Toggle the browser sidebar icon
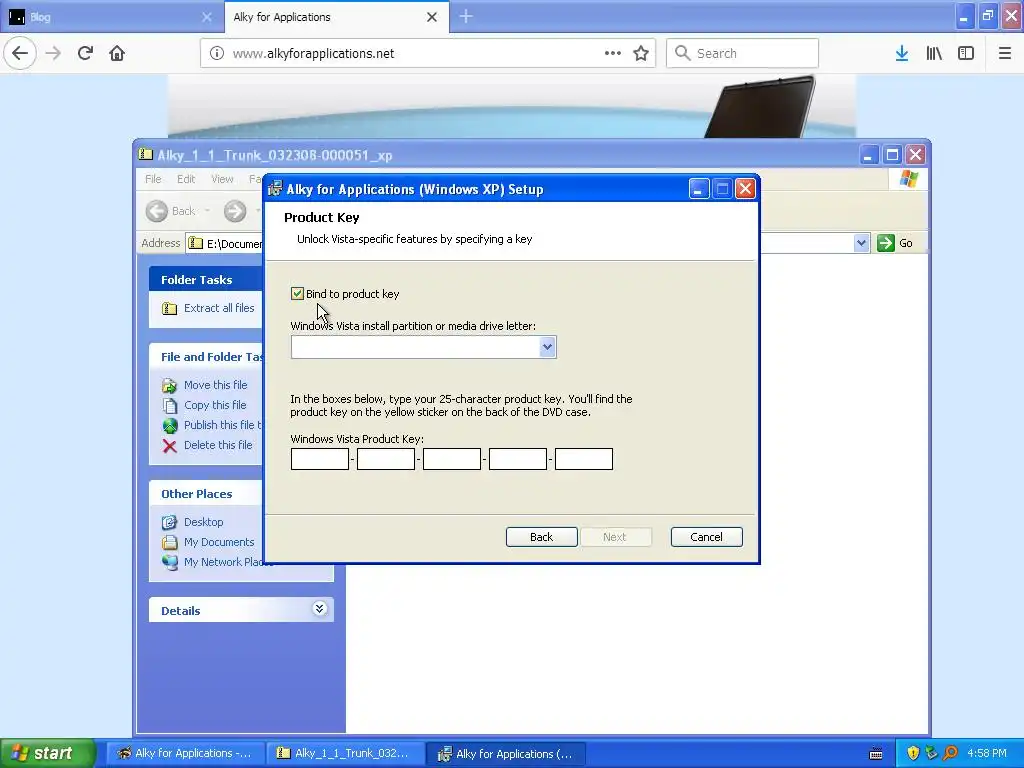 click(966, 54)
